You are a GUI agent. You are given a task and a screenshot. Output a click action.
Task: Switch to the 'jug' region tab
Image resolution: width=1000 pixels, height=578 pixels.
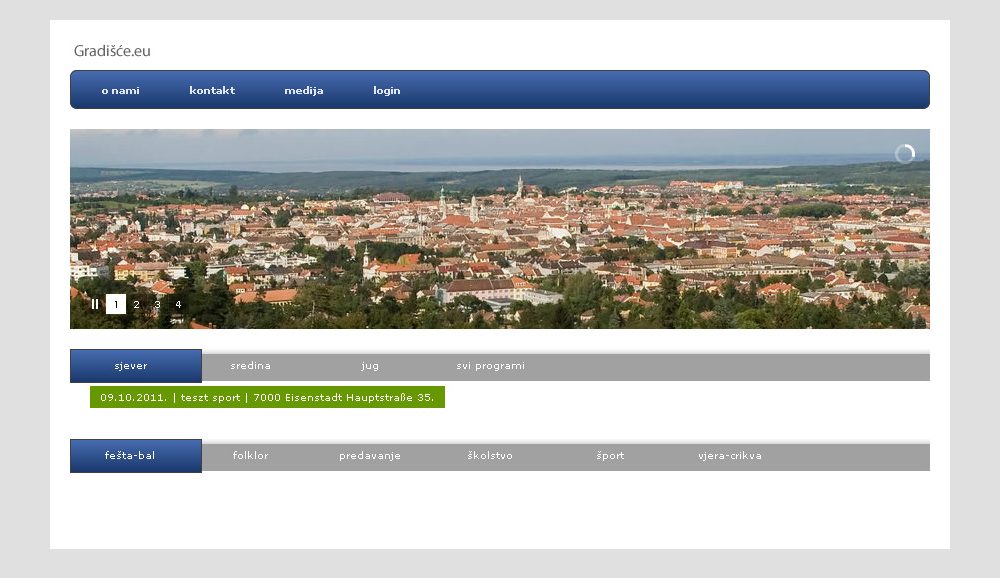[x=370, y=366]
